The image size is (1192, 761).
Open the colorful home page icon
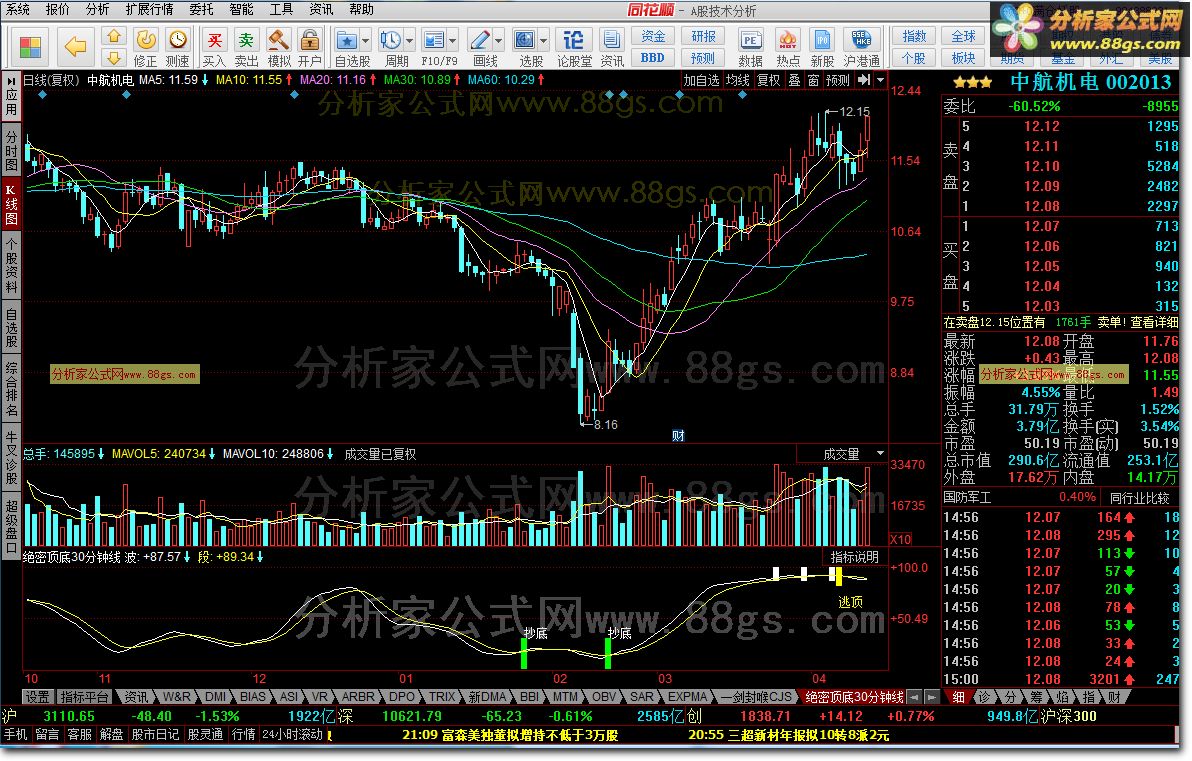pos(30,47)
